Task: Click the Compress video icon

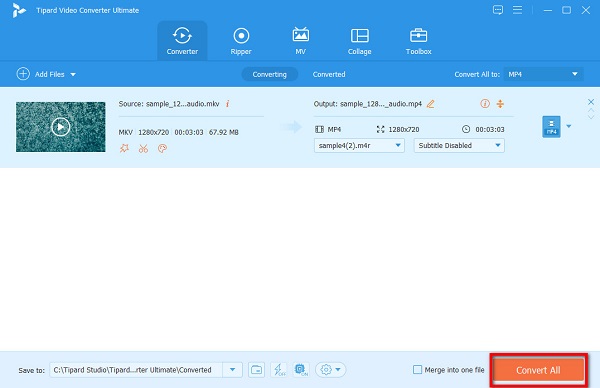Action: click(500, 104)
